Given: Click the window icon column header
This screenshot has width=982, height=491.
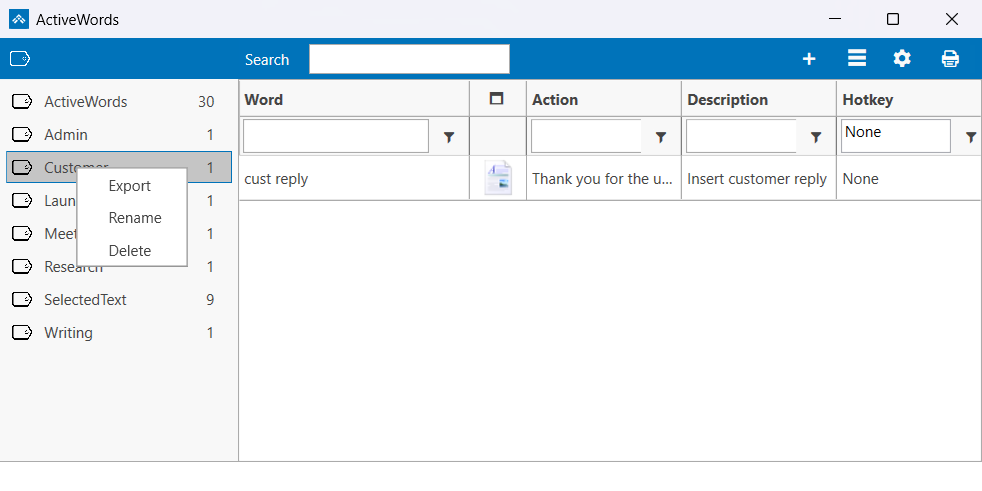Looking at the screenshot, I should (x=497, y=98).
